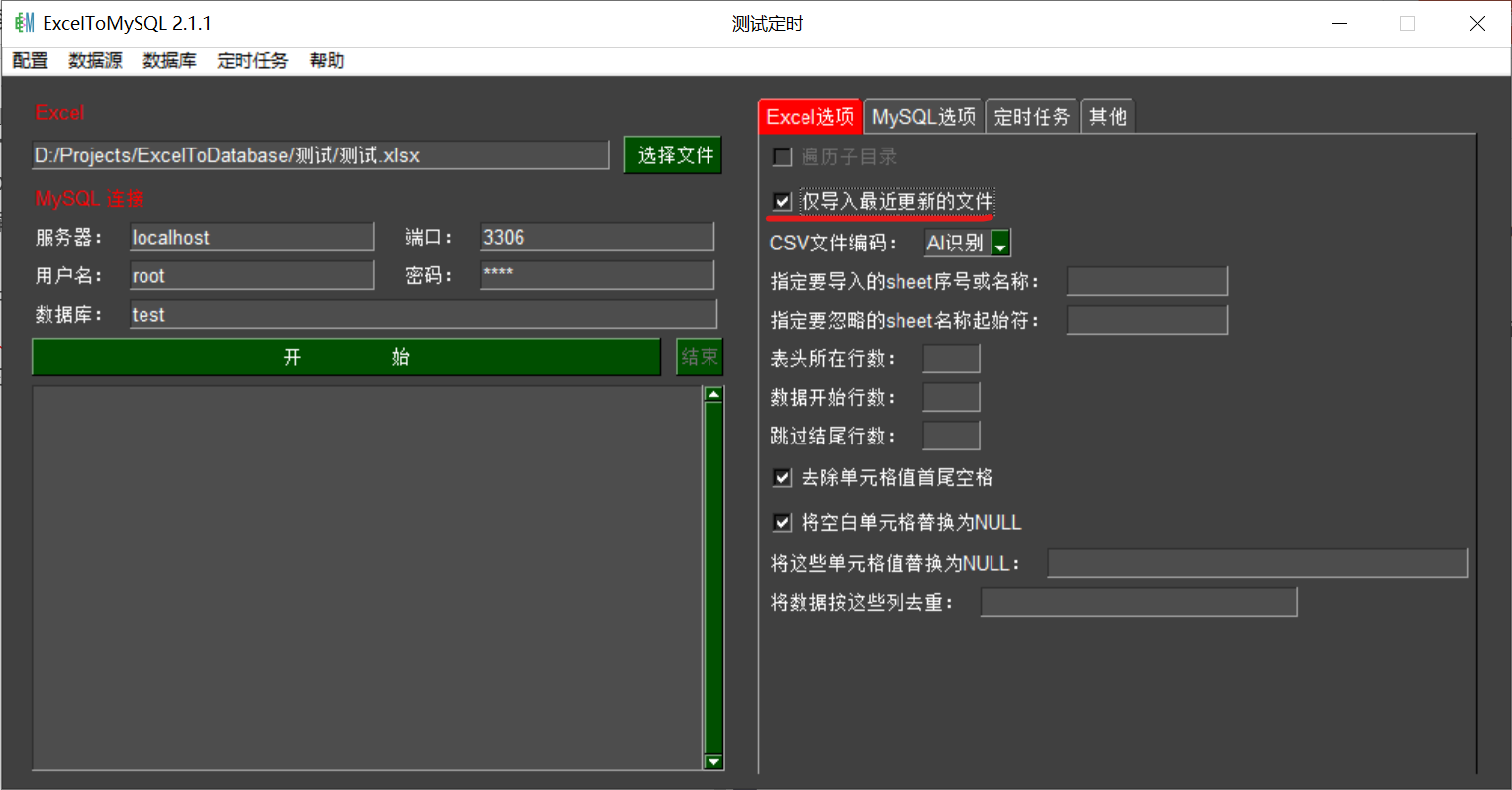Open the CSV文件编码 dropdown arrow

[x=1000, y=244]
